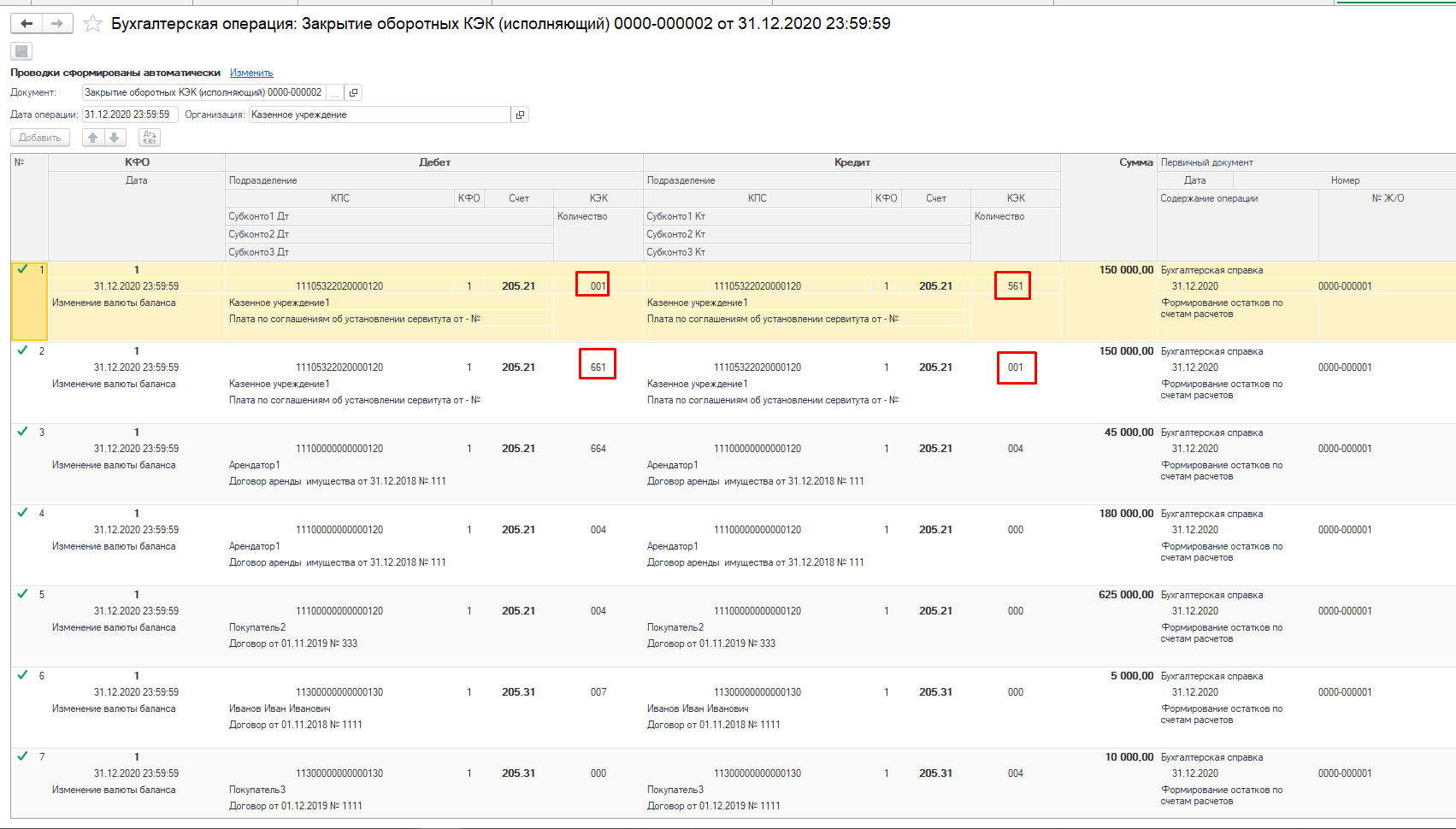Click the green checkmark of entry 5
Screen dimensions: 1456x829
pyautogui.click(x=23, y=594)
